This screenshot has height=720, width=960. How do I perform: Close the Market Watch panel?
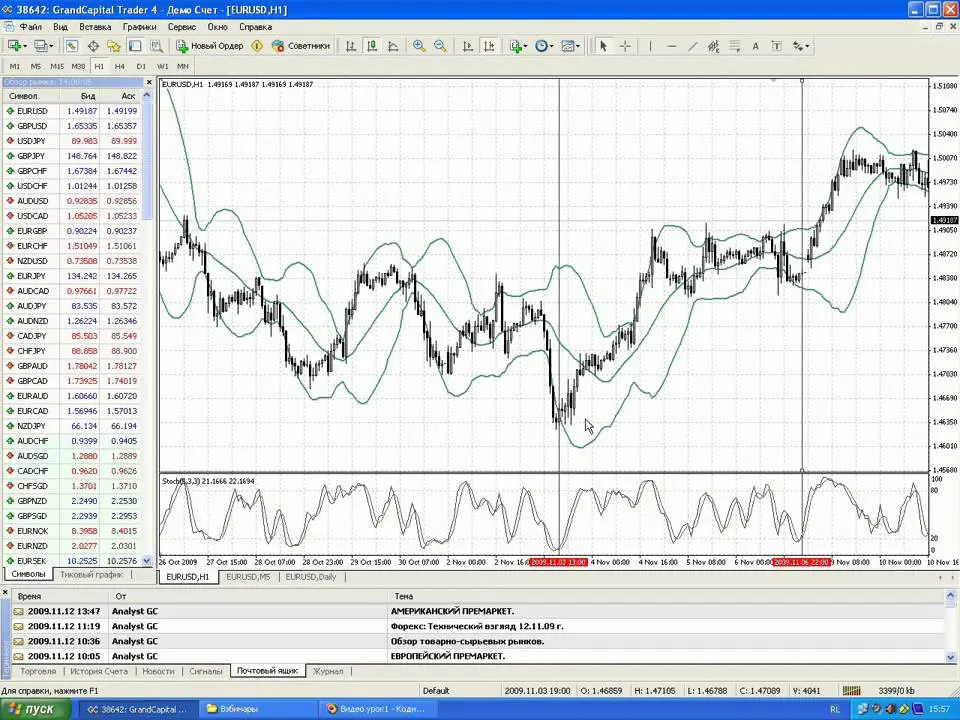tap(149, 82)
